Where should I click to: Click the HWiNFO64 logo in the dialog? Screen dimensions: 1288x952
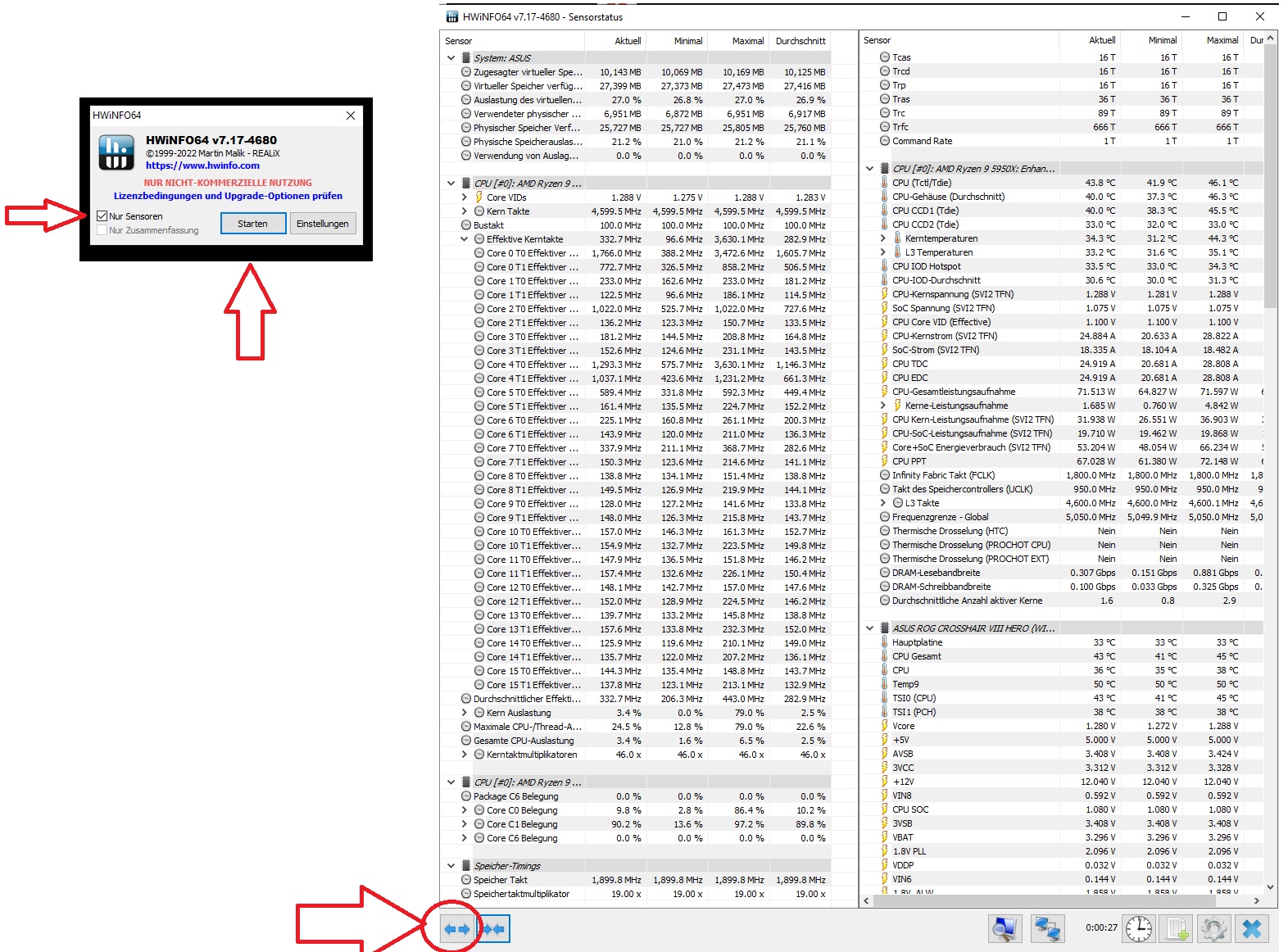tap(116, 153)
